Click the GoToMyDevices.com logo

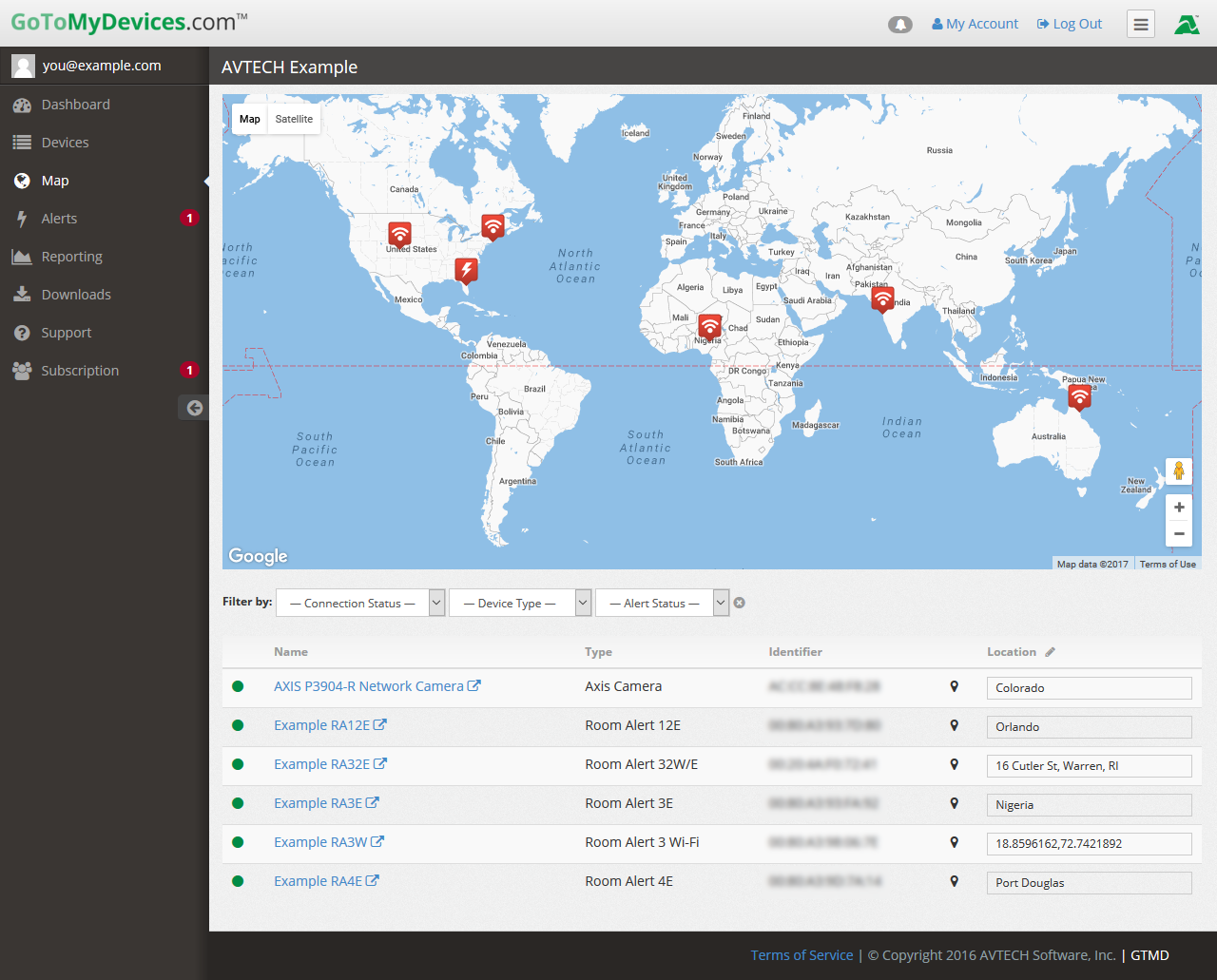129,22
